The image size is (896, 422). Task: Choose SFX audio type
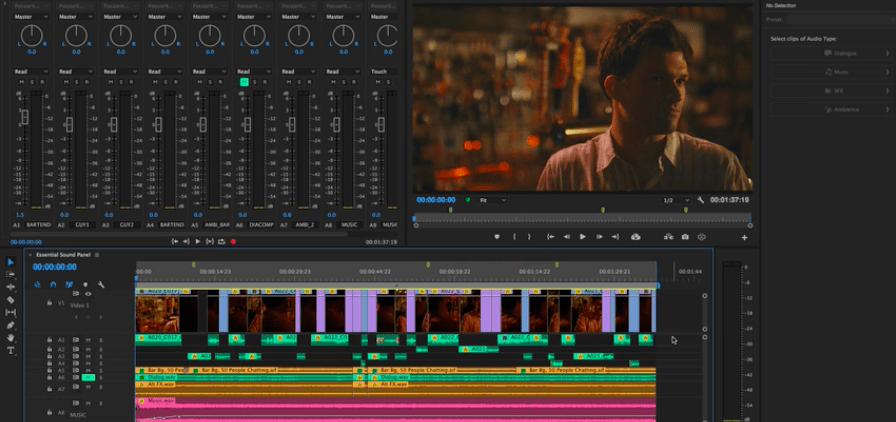point(830,91)
